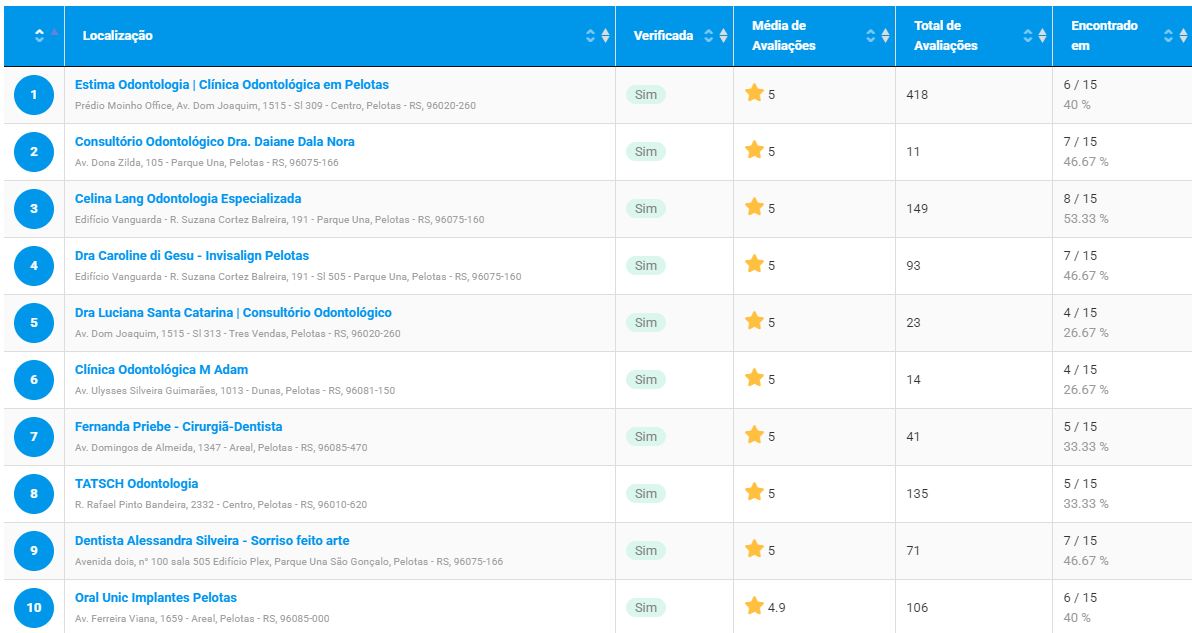Open Dra Caroline di Gesu Invisalign link

192,255
